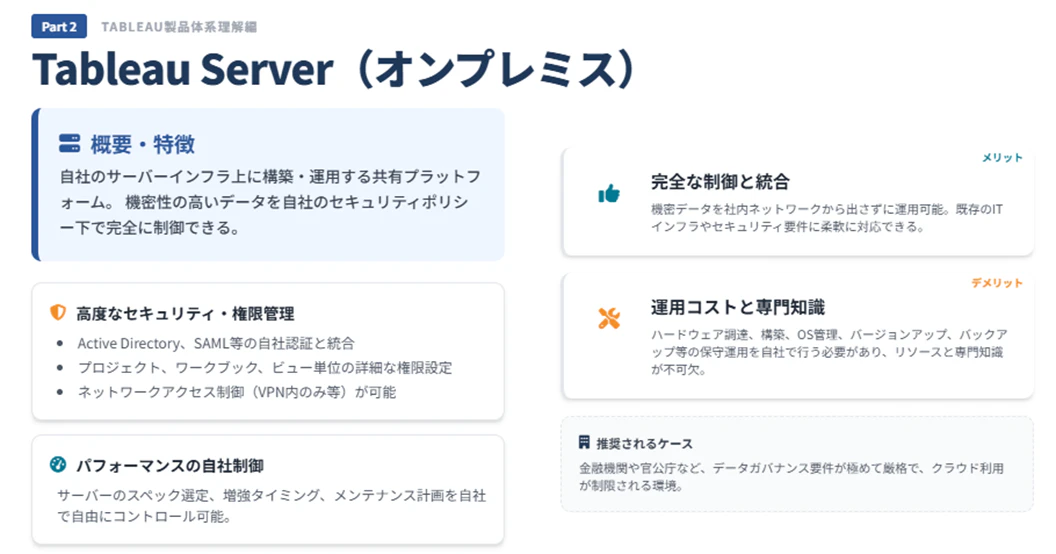1056x554 pixels.
Task: Click the gauge icon beside パフォーマンスの自社制御
Action: click(x=58, y=464)
